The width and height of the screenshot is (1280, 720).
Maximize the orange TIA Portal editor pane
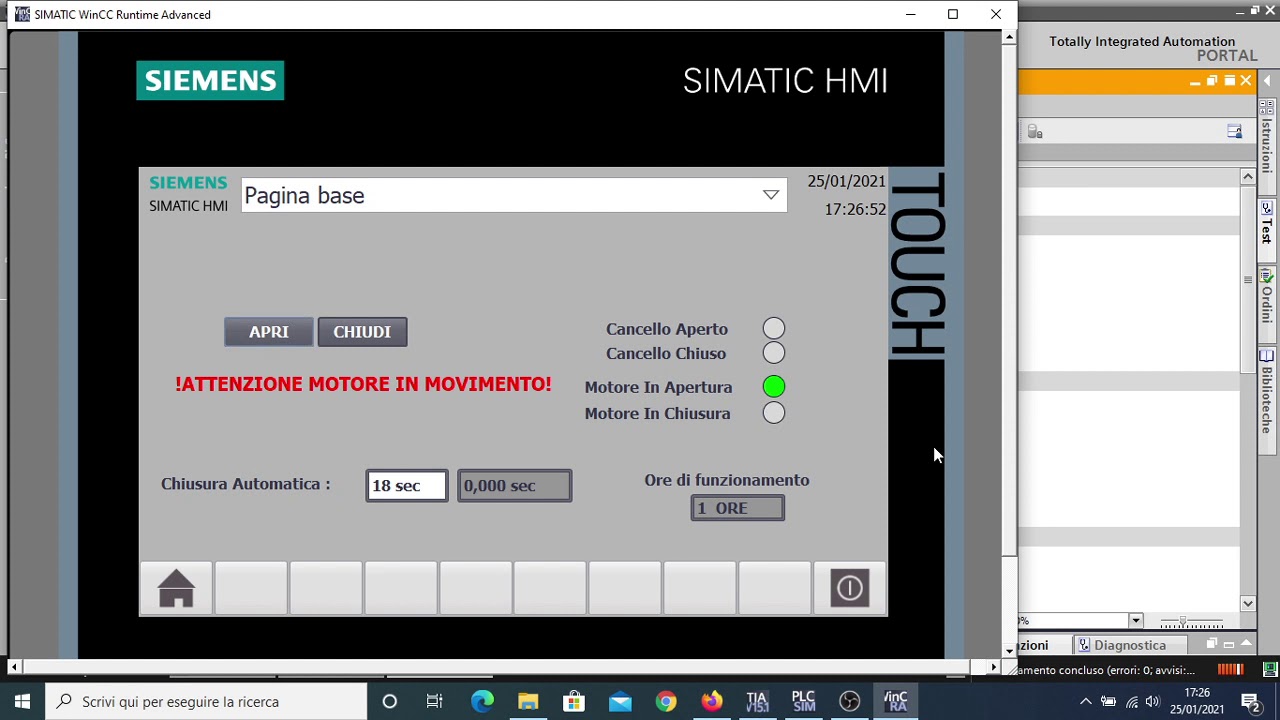[1229, 81]
